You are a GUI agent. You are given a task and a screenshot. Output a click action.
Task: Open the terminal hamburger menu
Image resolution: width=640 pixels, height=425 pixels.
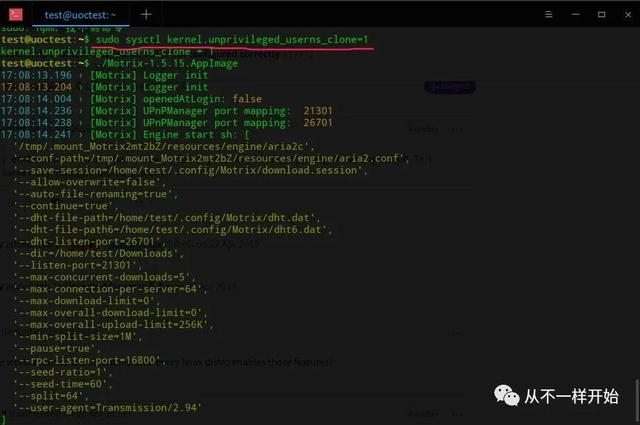[549, 15]
